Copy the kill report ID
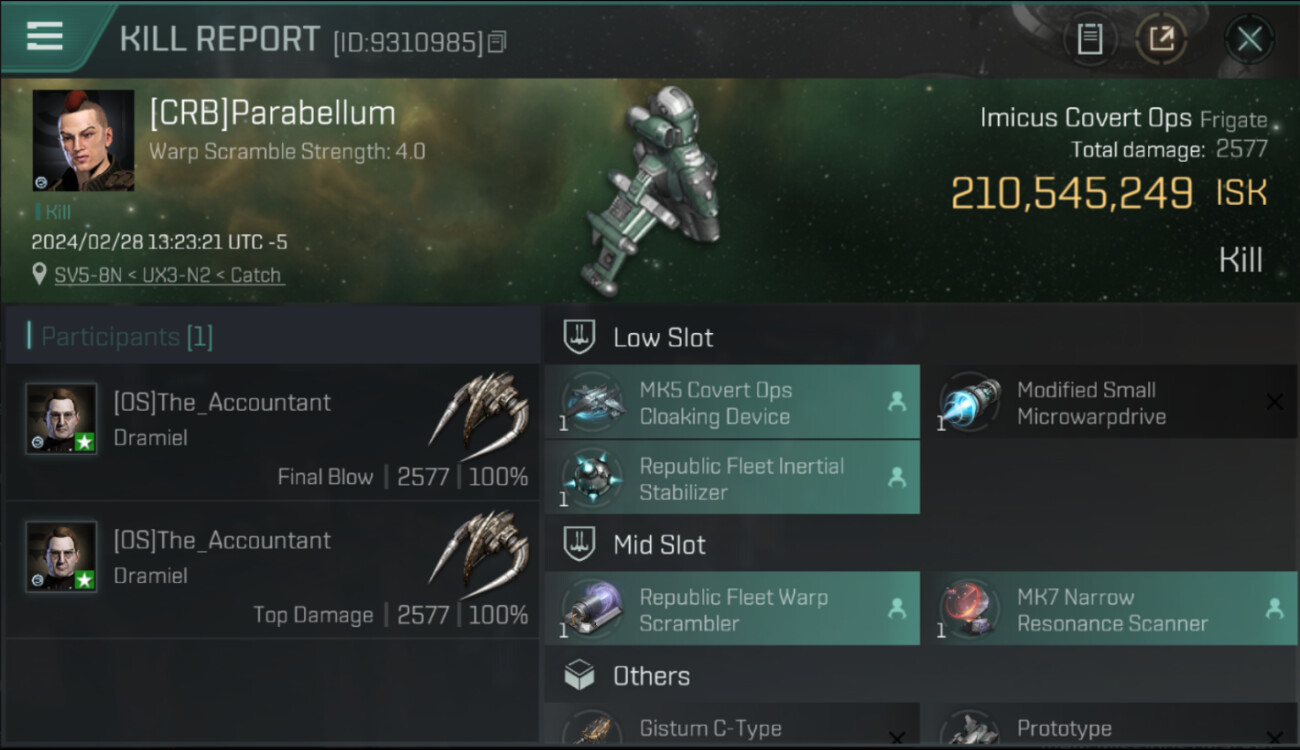The height and width of the screenshot is (750, 1300). tap(497, 41)
